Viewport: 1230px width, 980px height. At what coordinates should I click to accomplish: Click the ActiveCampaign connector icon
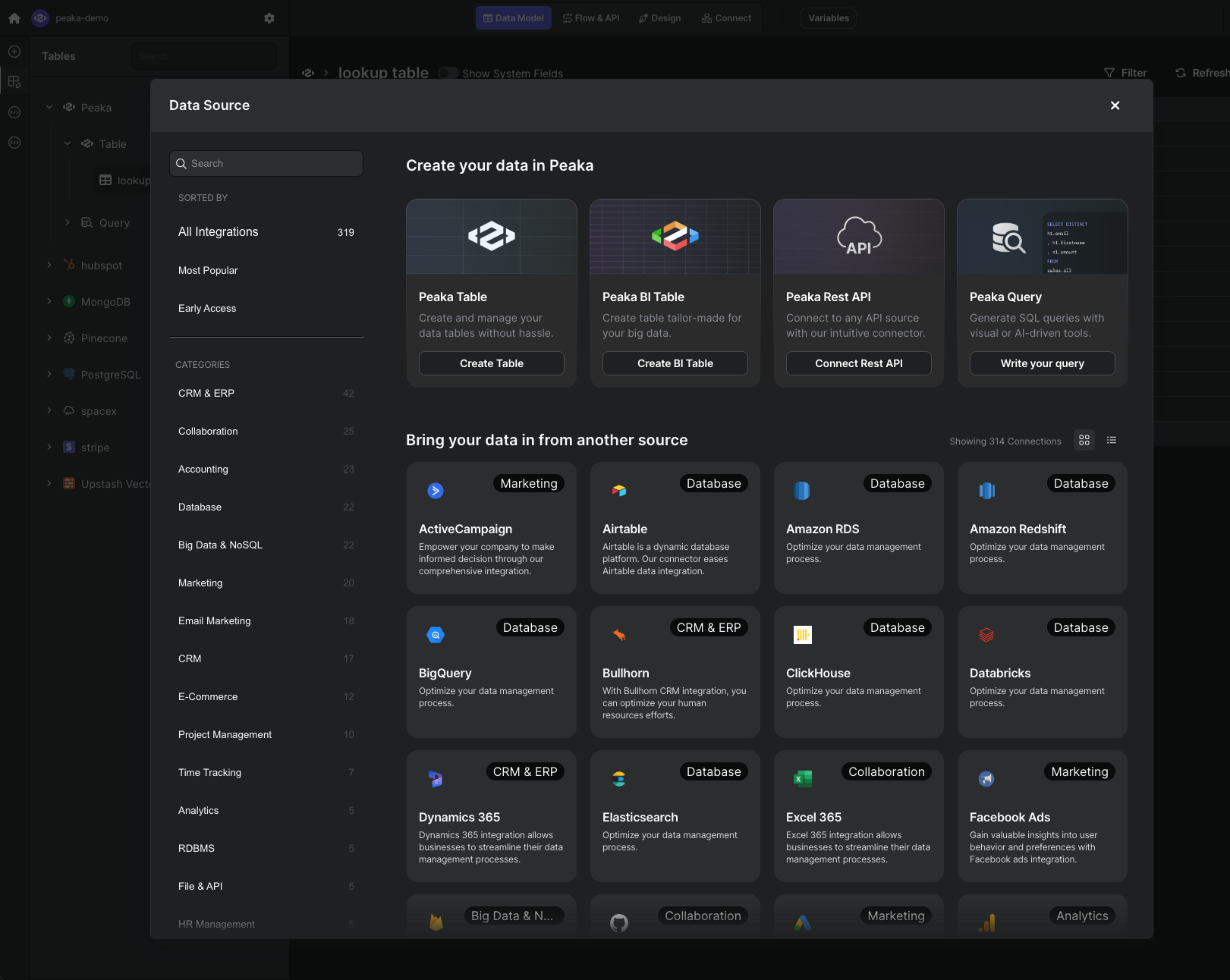[x=436, y=491]
